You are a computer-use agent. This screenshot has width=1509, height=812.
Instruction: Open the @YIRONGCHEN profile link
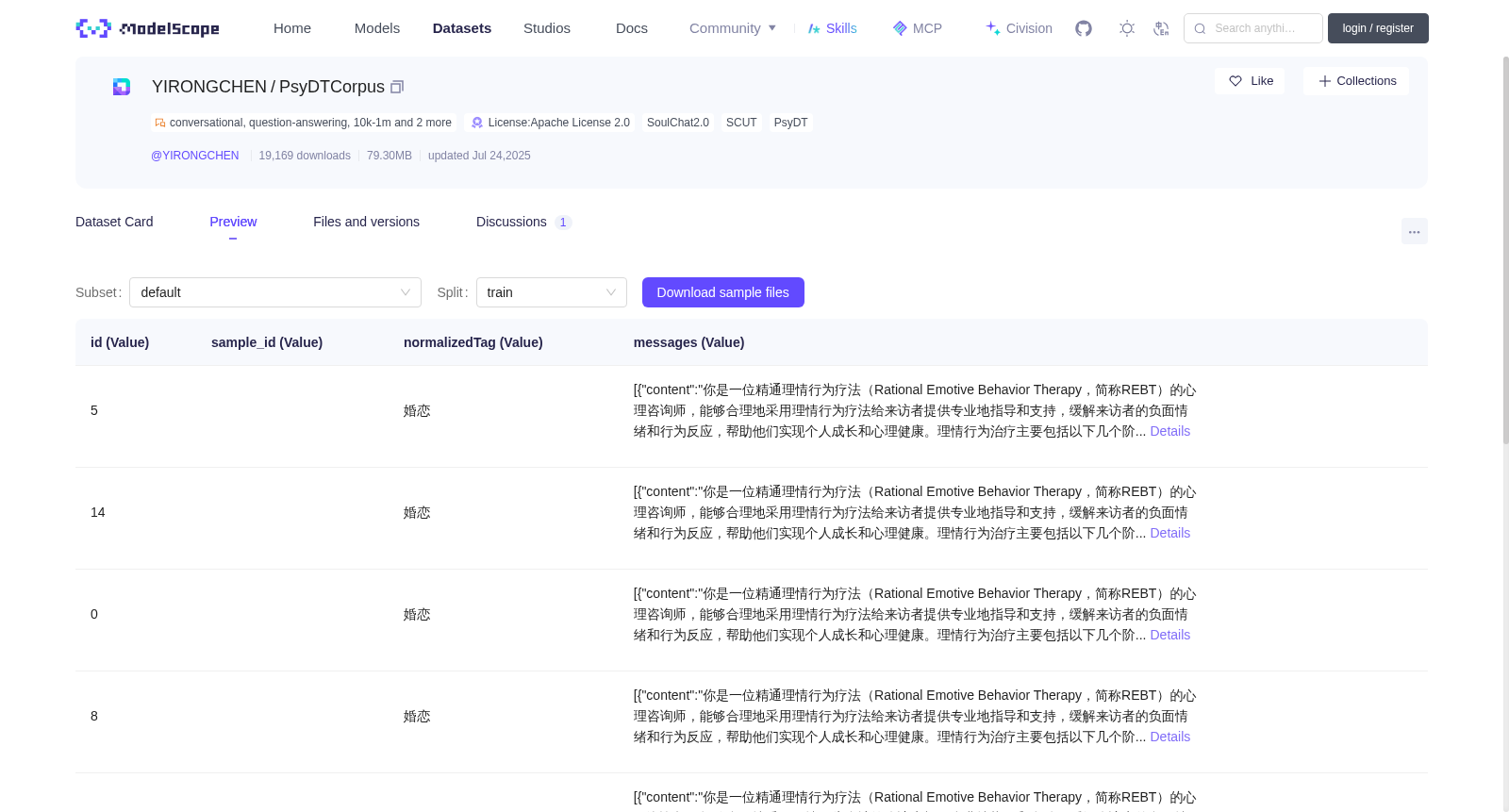pyautogui.click(x=195, y=156)
